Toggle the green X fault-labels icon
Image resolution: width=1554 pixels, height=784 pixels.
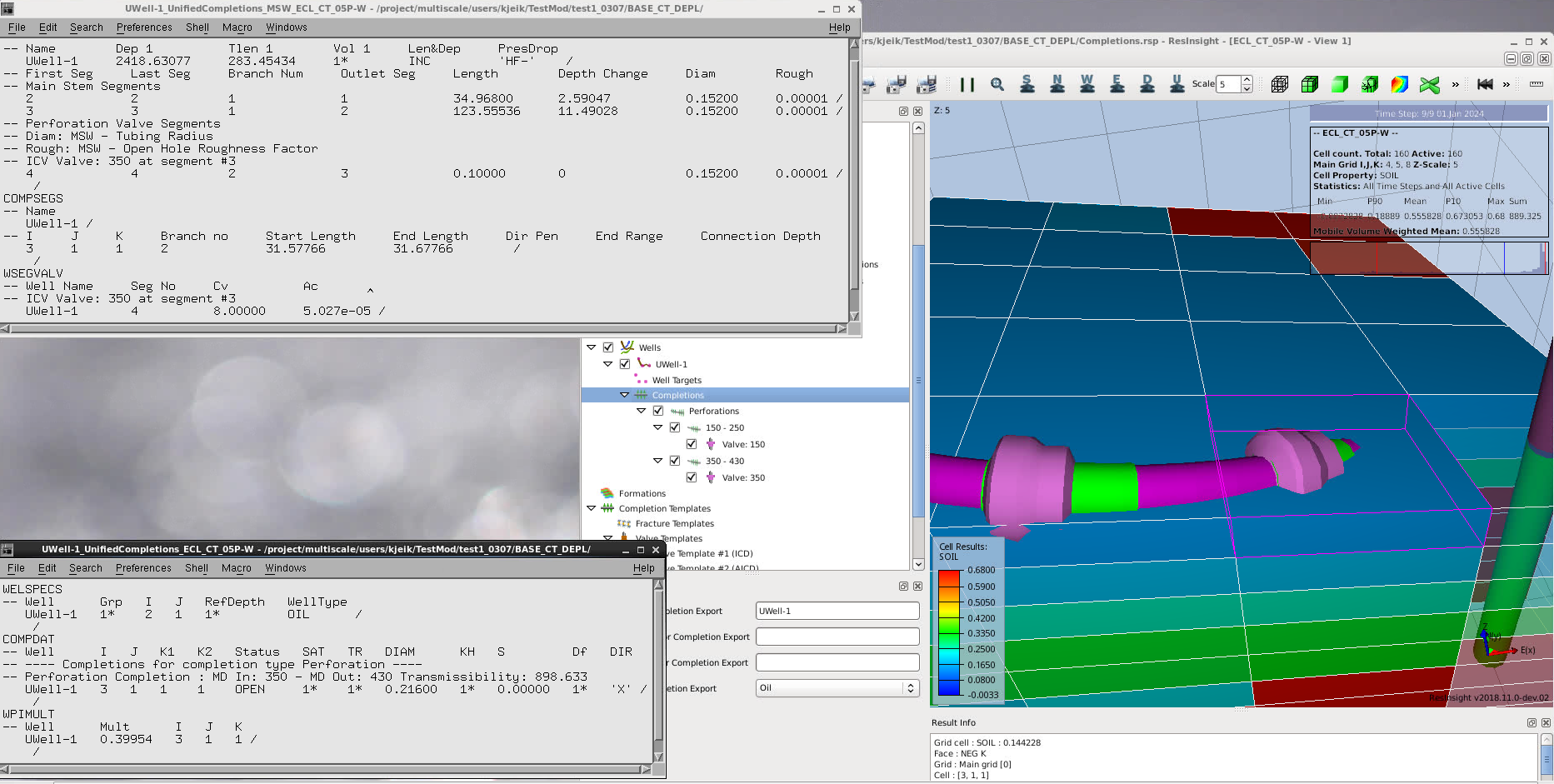(x=1430, y=84)
